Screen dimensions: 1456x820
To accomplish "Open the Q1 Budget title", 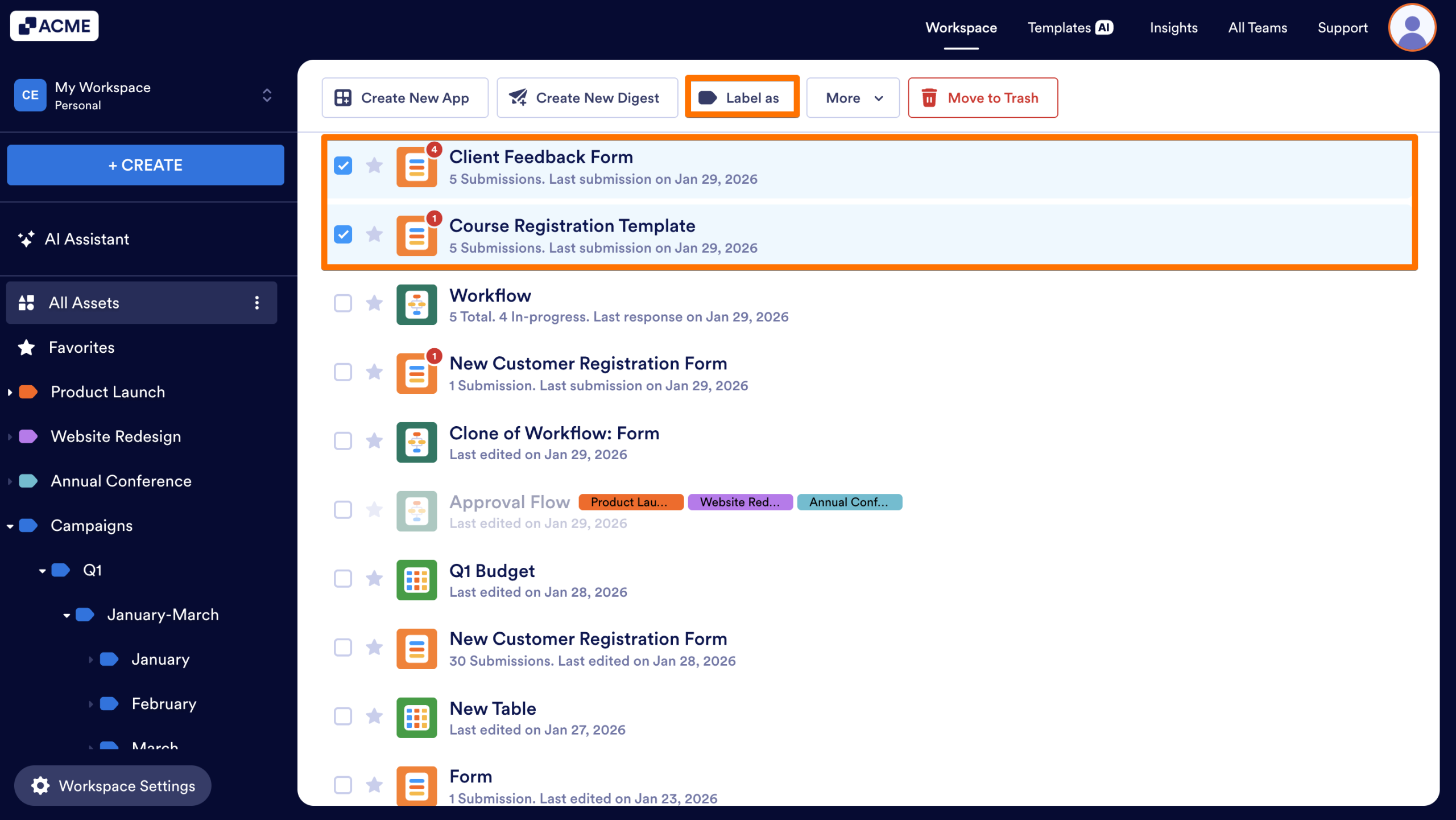I will coord(492,571).
